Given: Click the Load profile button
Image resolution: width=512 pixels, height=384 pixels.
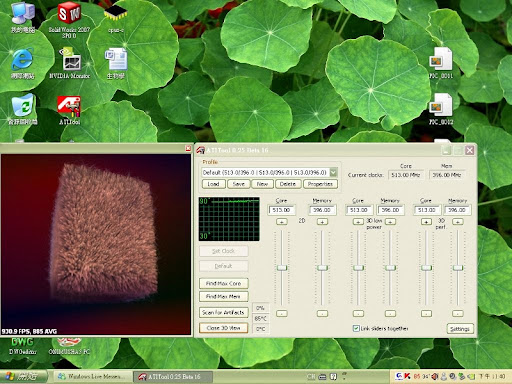Looking at the screenshot, I should 213,184.
